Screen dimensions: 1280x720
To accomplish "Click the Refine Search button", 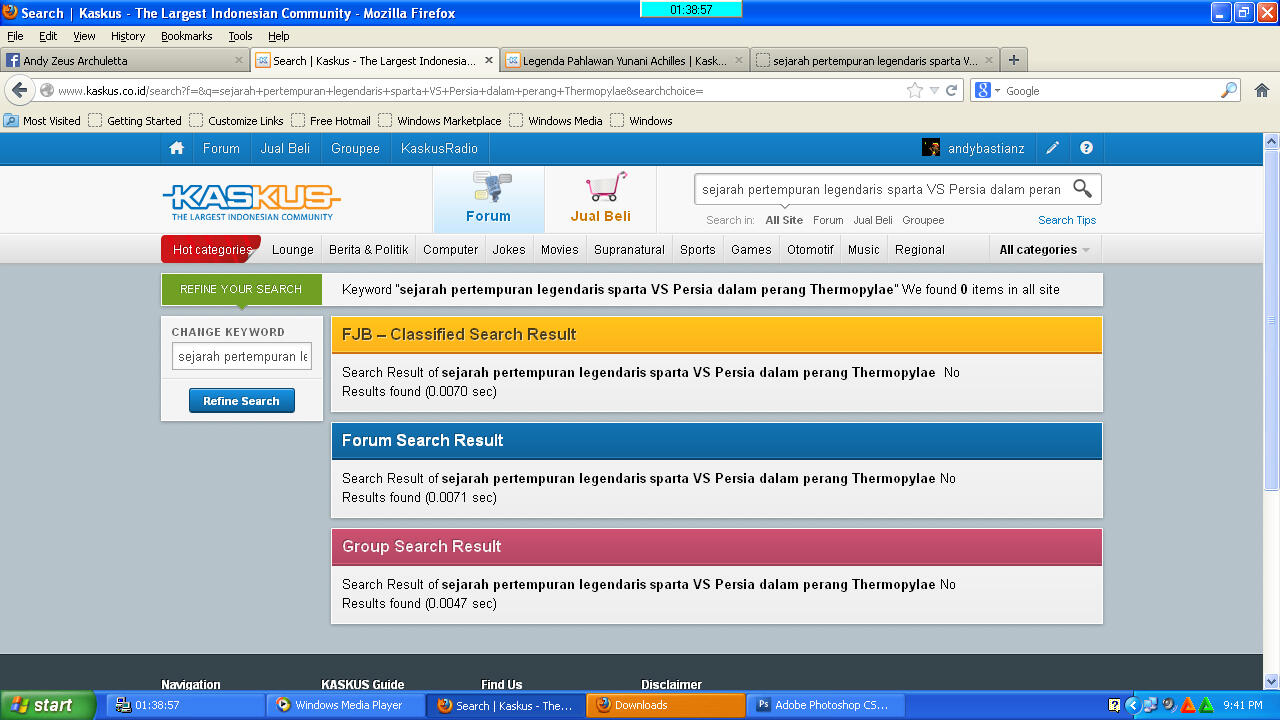I will (241, 401).
